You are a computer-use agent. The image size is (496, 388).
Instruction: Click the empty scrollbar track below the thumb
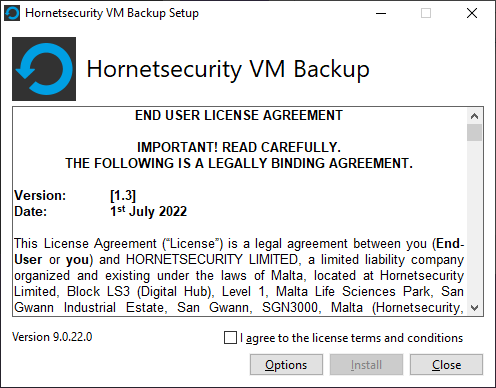[474, 220]
